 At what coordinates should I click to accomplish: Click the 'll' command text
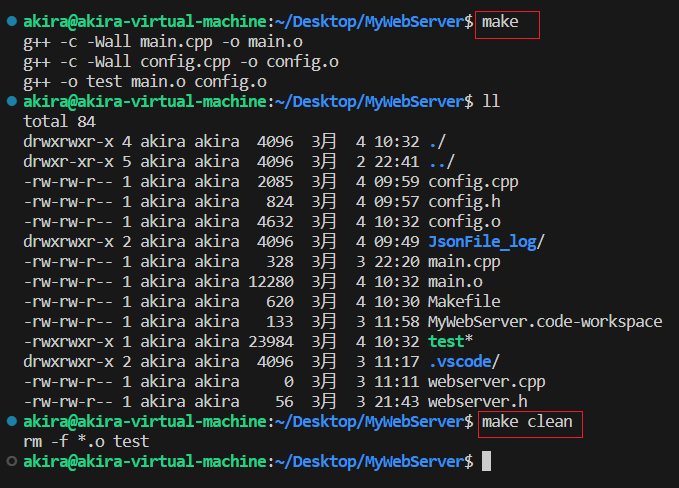click(x=490, y=102)
